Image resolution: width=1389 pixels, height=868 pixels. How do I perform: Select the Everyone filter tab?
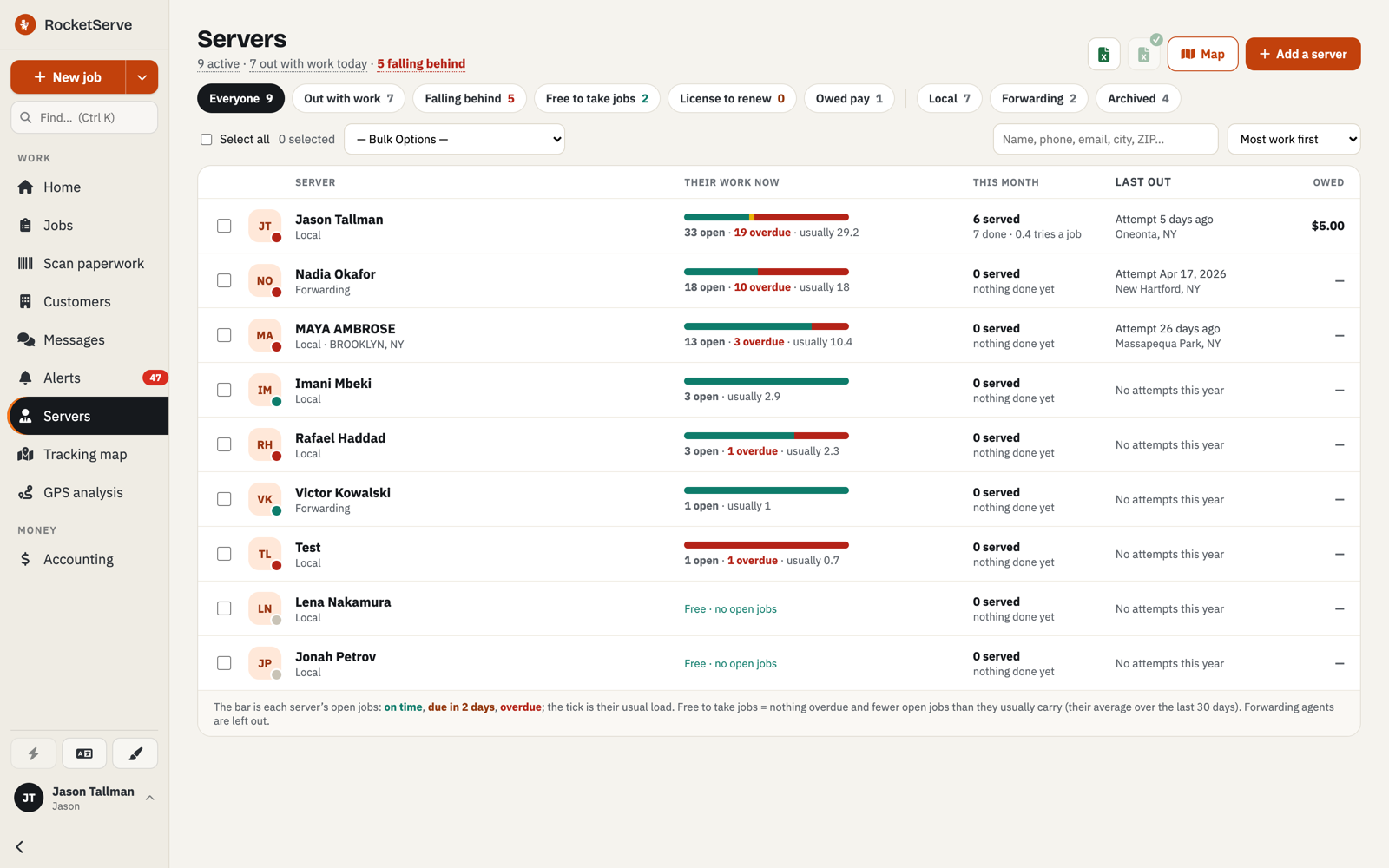[240, 98]
